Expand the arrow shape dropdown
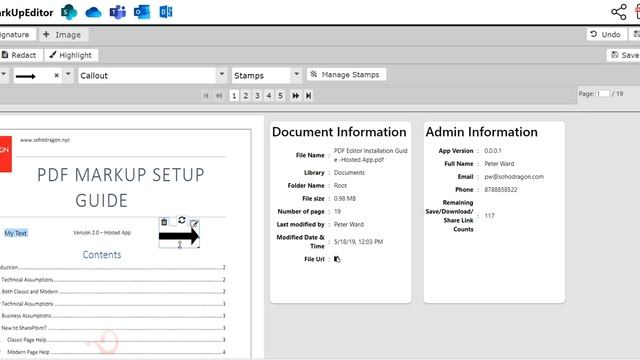The height and width of the screenshot is (360, 640). click(x=68, y=75)
